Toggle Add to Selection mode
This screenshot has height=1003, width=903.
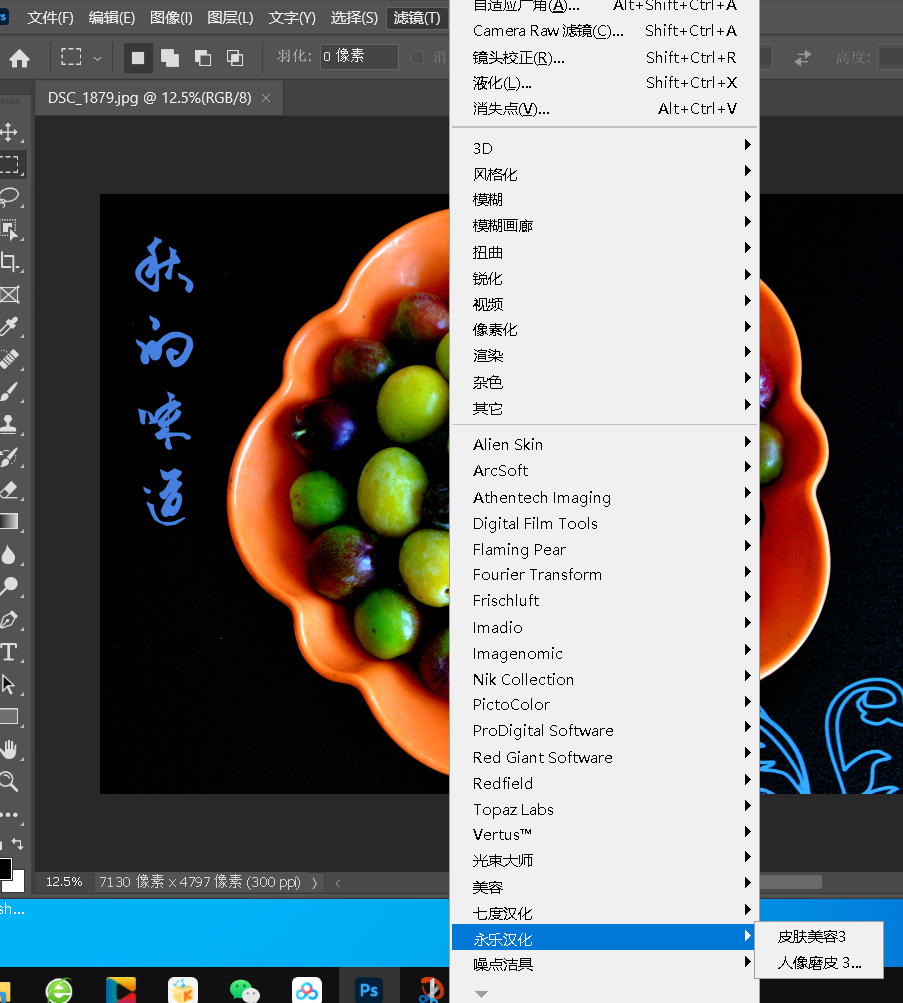[x=170, y=58]
